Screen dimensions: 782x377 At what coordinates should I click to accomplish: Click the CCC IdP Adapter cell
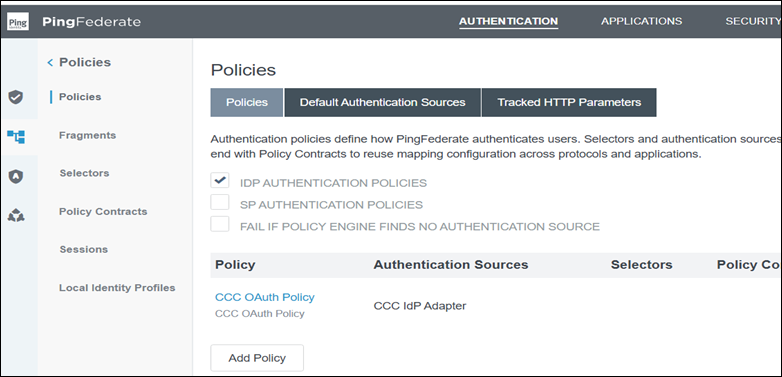click(x=420, y=306)
